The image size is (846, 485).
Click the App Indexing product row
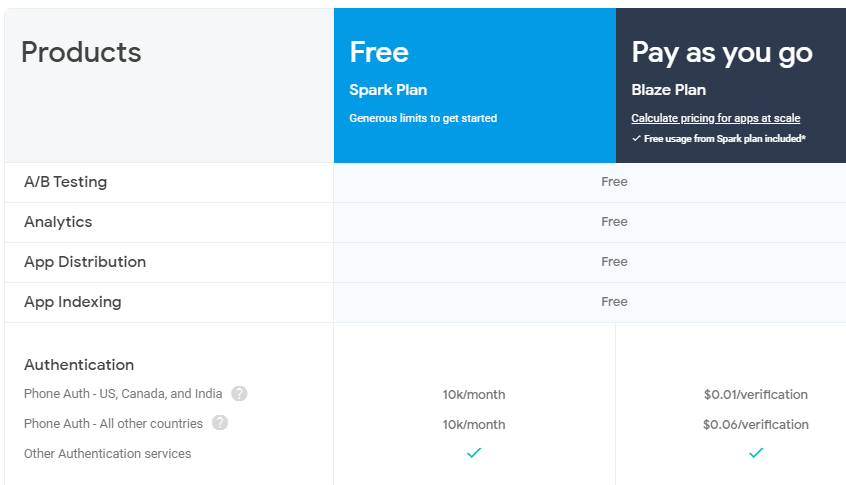pos(425,302)
